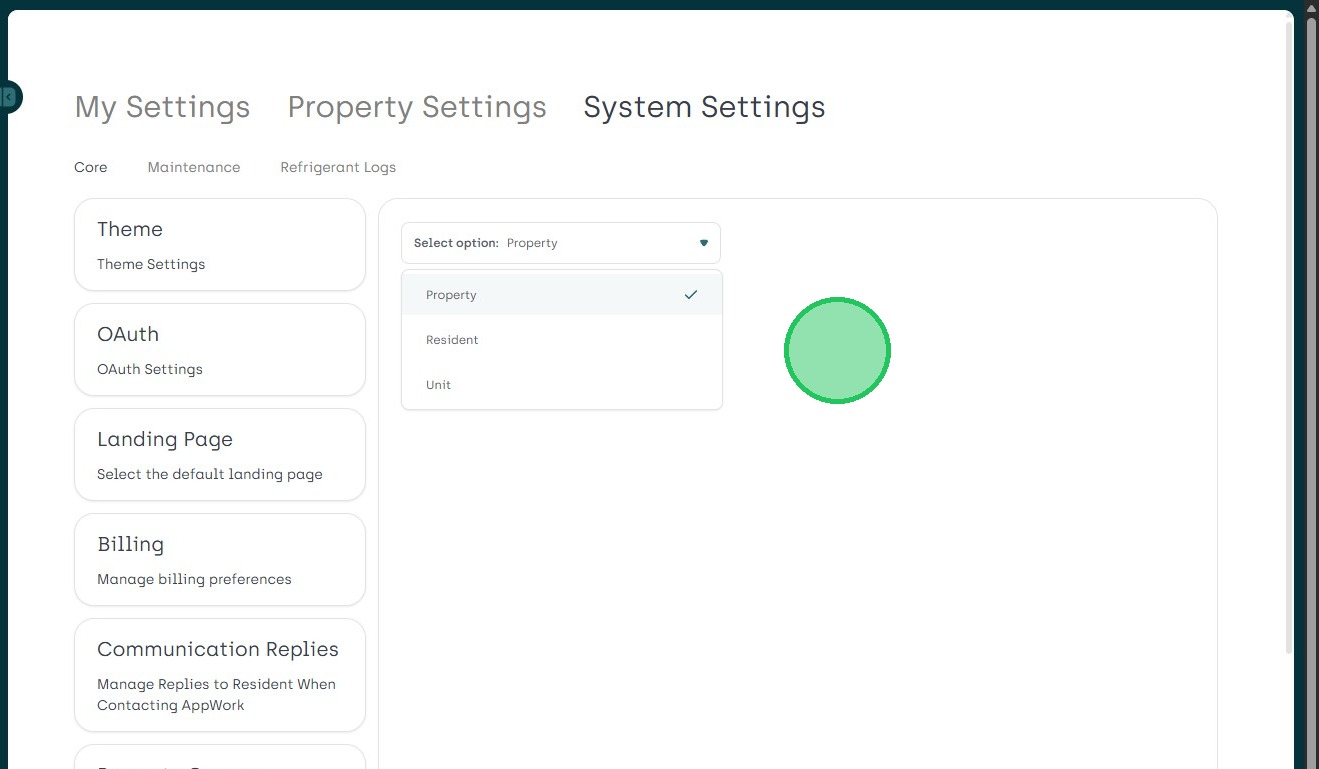
Task: Go to the Maintenance sub-tab
Action: pyautogui.click(x=194, y=167)
